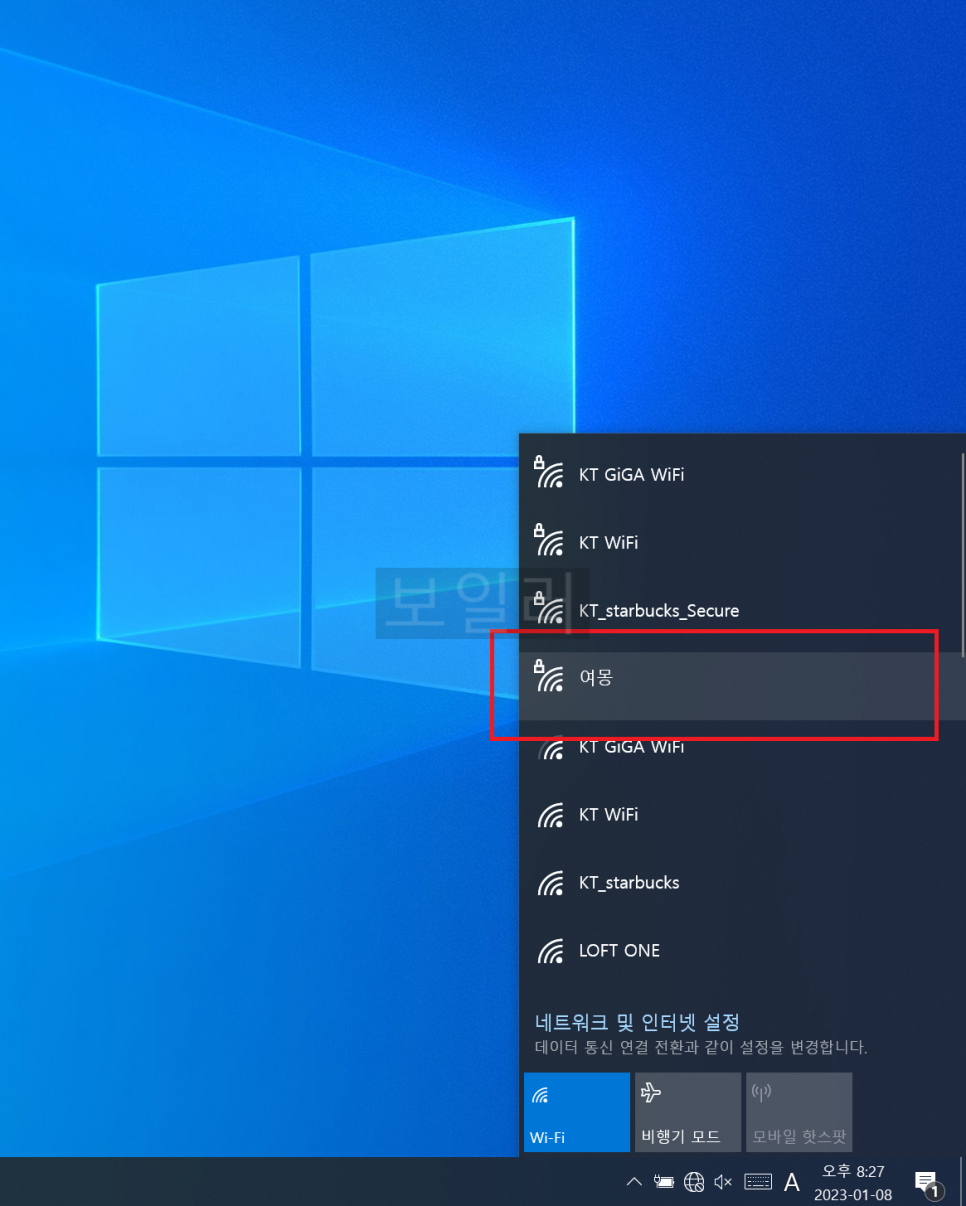The height and width of the screenshot is (1206, 966).
Task: Click the globe network icon in taskbar
Action: pyautogui.click(x=694, y=1183)
